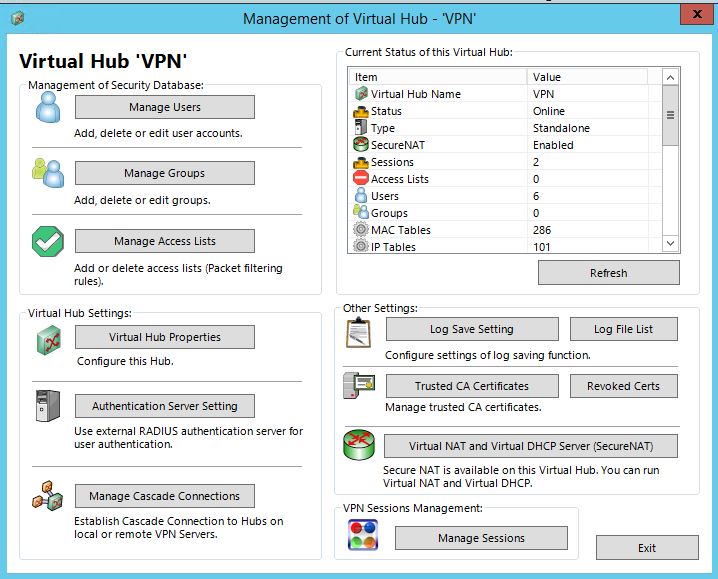The image size is (718, 579).
Task: Open Revoked Certs settings
Action: click(x=624, y=386)
